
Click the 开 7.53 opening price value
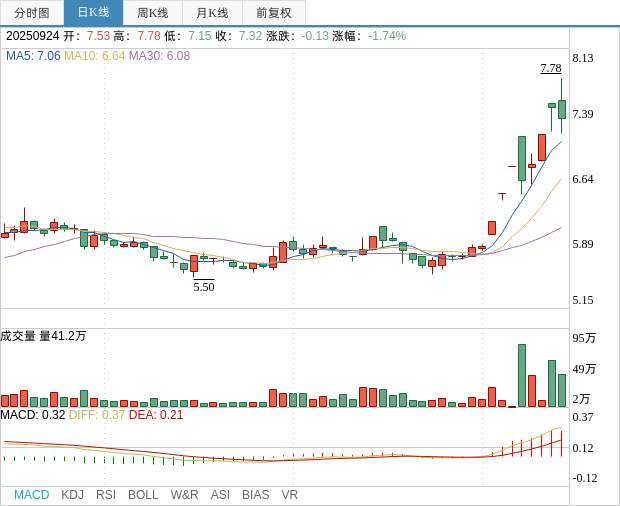[x=98, y=36]
